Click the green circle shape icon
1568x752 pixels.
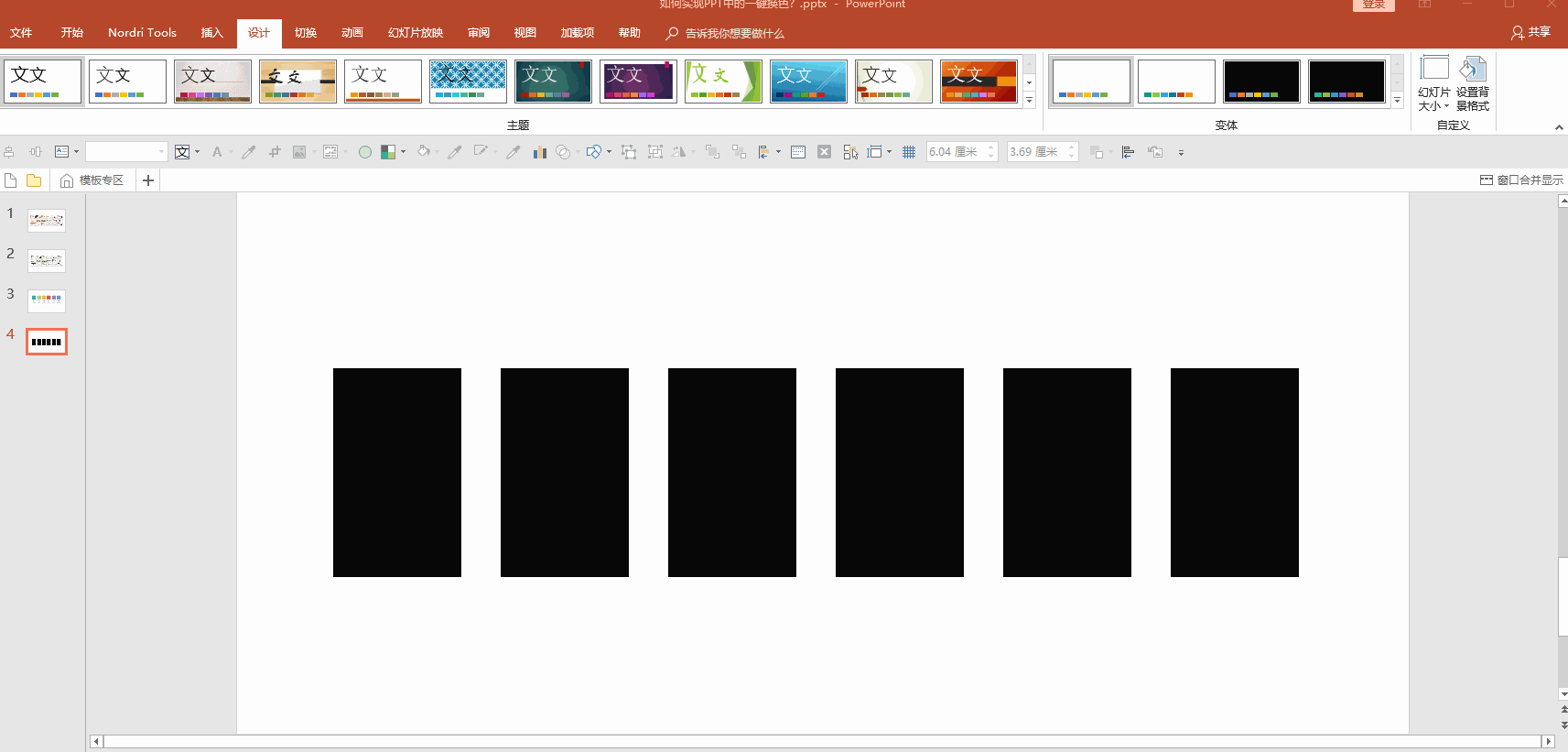(x=365, y=152)
